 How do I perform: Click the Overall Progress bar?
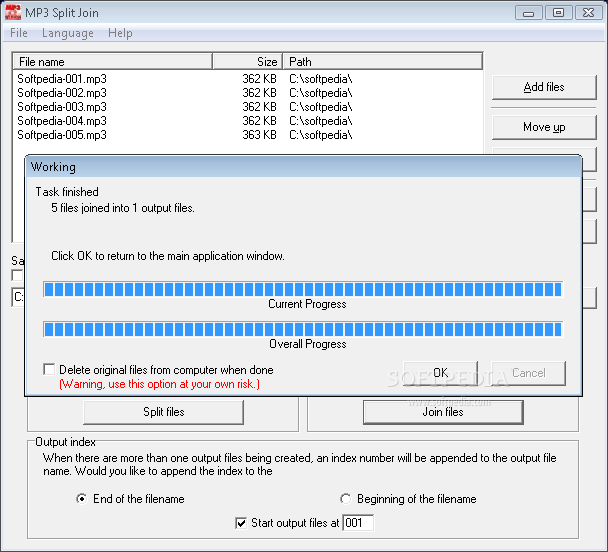(x=303, y=329)
